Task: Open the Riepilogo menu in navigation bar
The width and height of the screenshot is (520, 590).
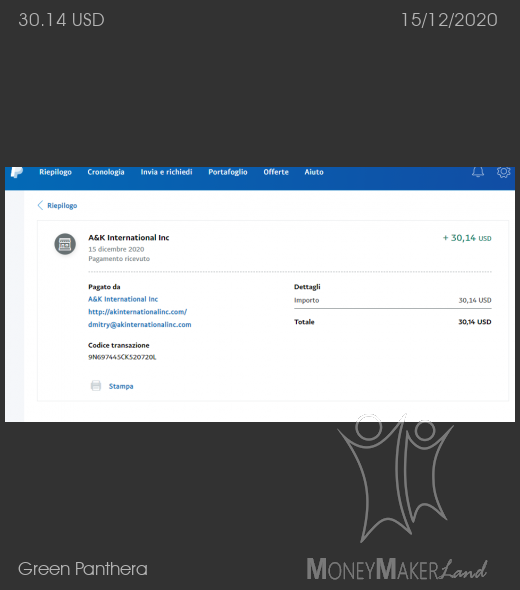Action: [x=55, y=172]
